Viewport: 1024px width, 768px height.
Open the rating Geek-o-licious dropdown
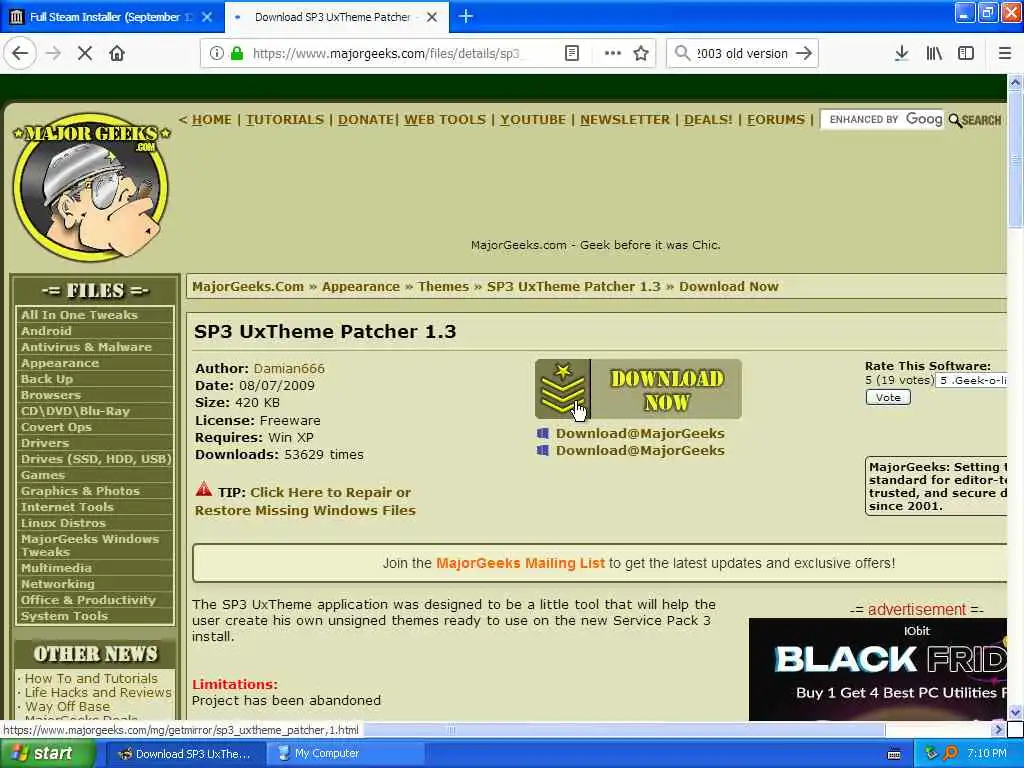click(x=971, y=381)
